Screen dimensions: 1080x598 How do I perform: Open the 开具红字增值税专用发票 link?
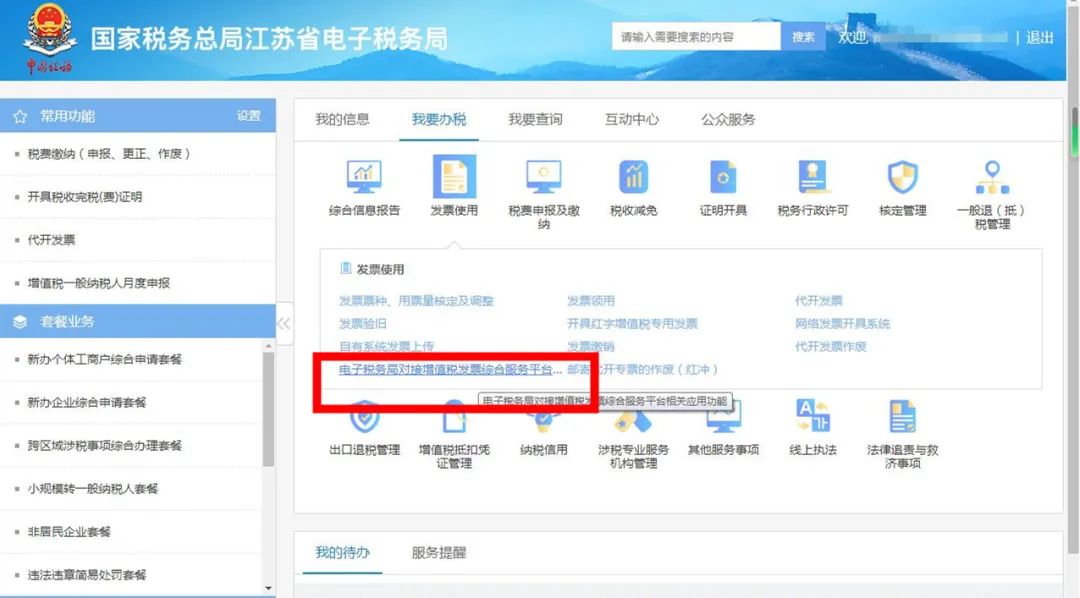(632, 324)
